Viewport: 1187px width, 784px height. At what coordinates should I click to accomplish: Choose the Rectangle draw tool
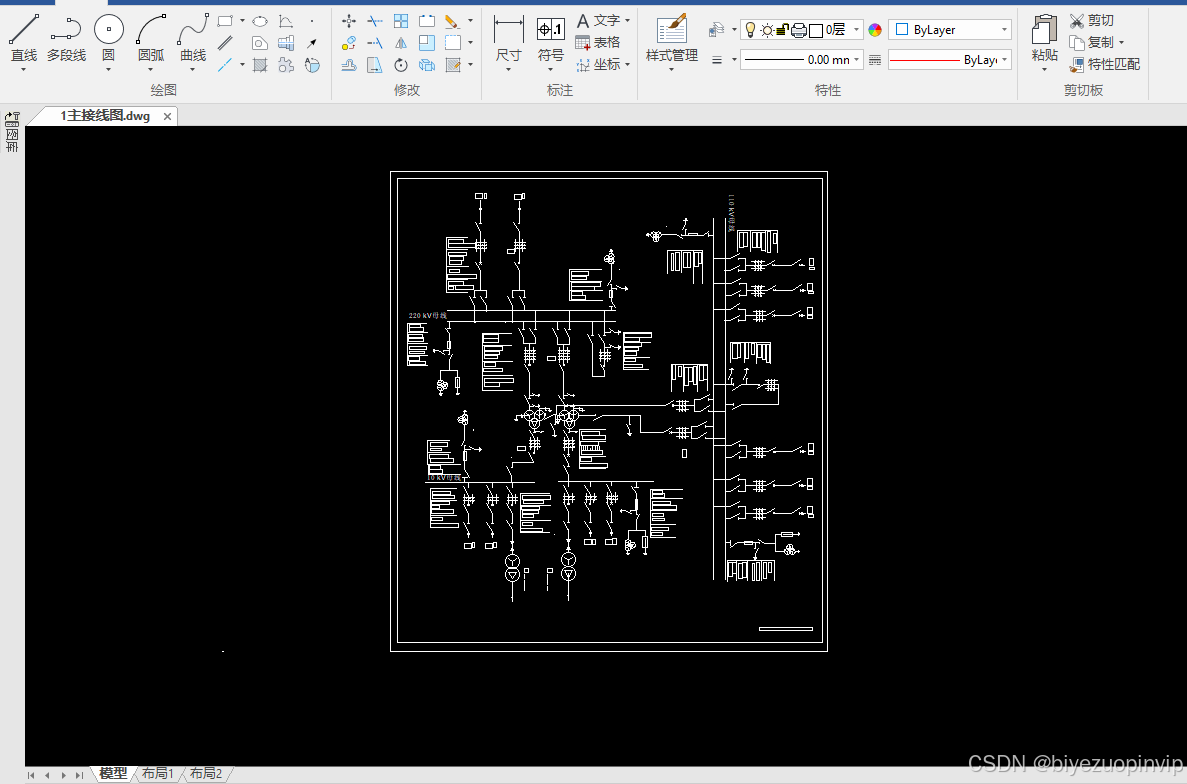pos(225,21)
